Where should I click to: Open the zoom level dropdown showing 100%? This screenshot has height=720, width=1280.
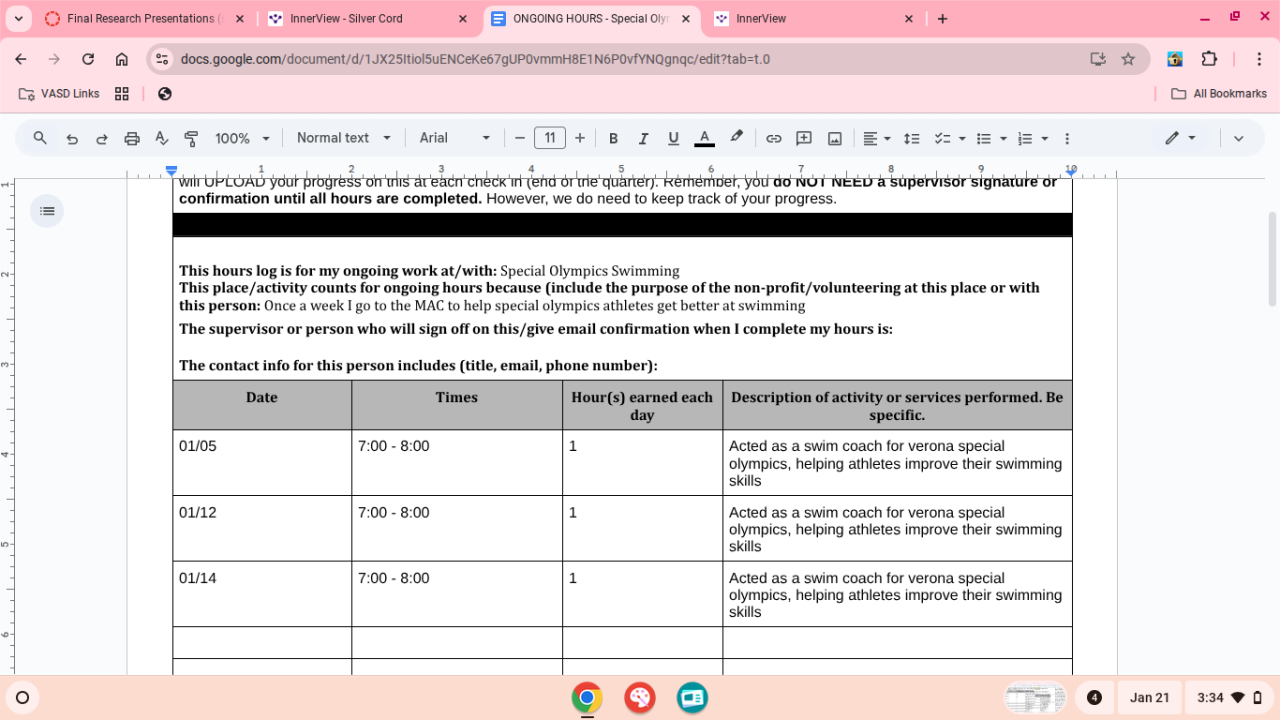(x=243, y=138)
